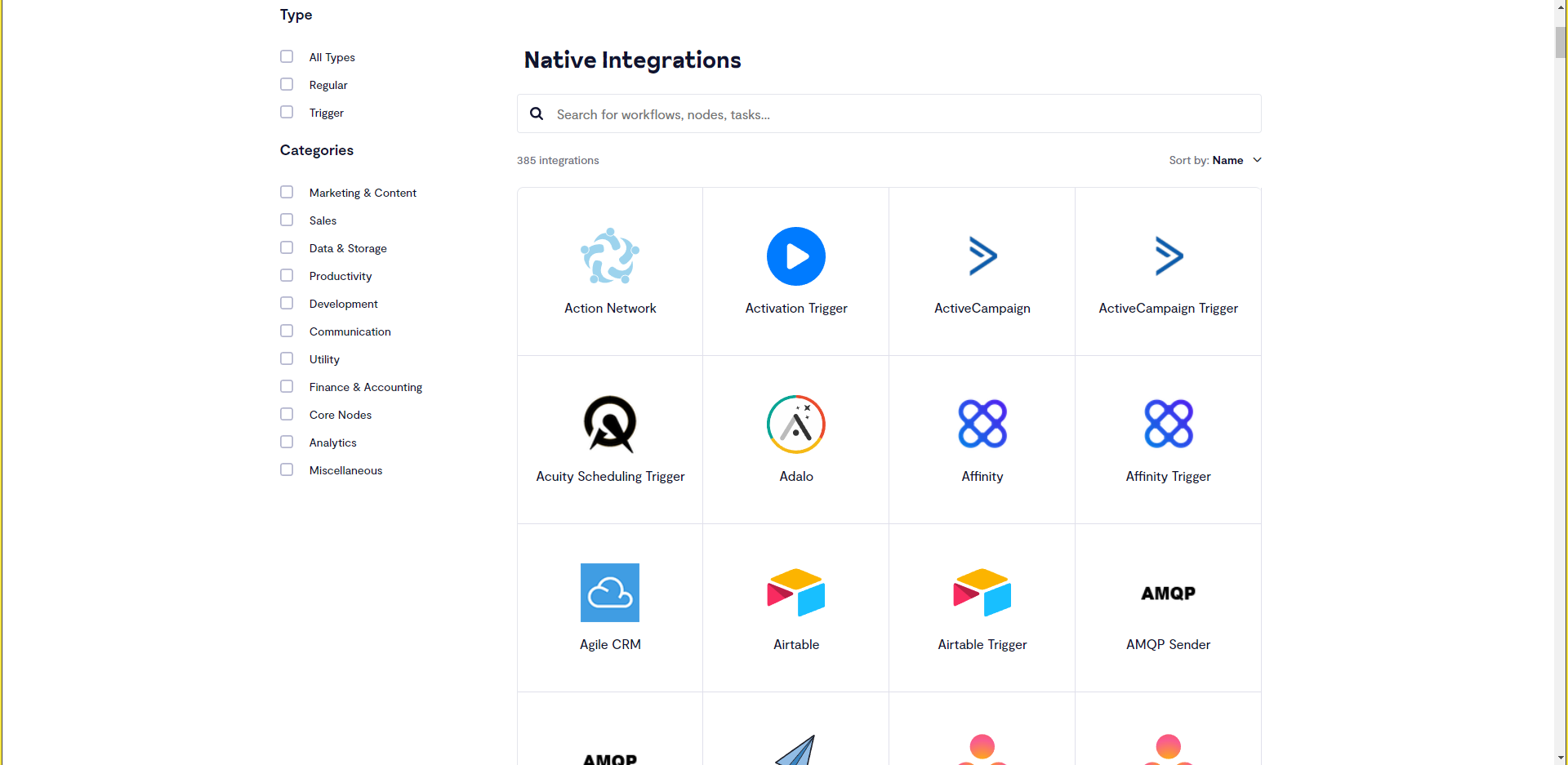Check the Trigger type checkbox

tap(287, 112)
